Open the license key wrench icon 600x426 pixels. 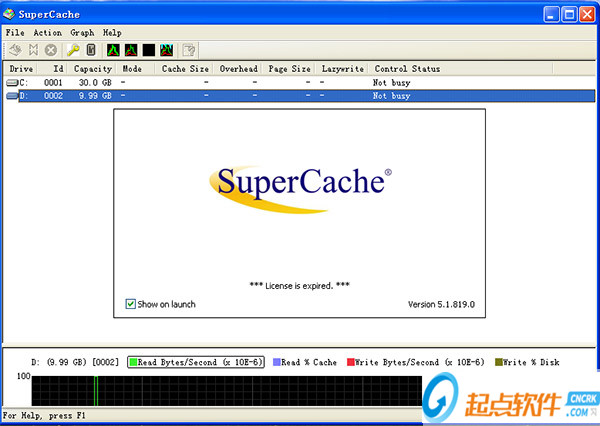click(73, 50)
